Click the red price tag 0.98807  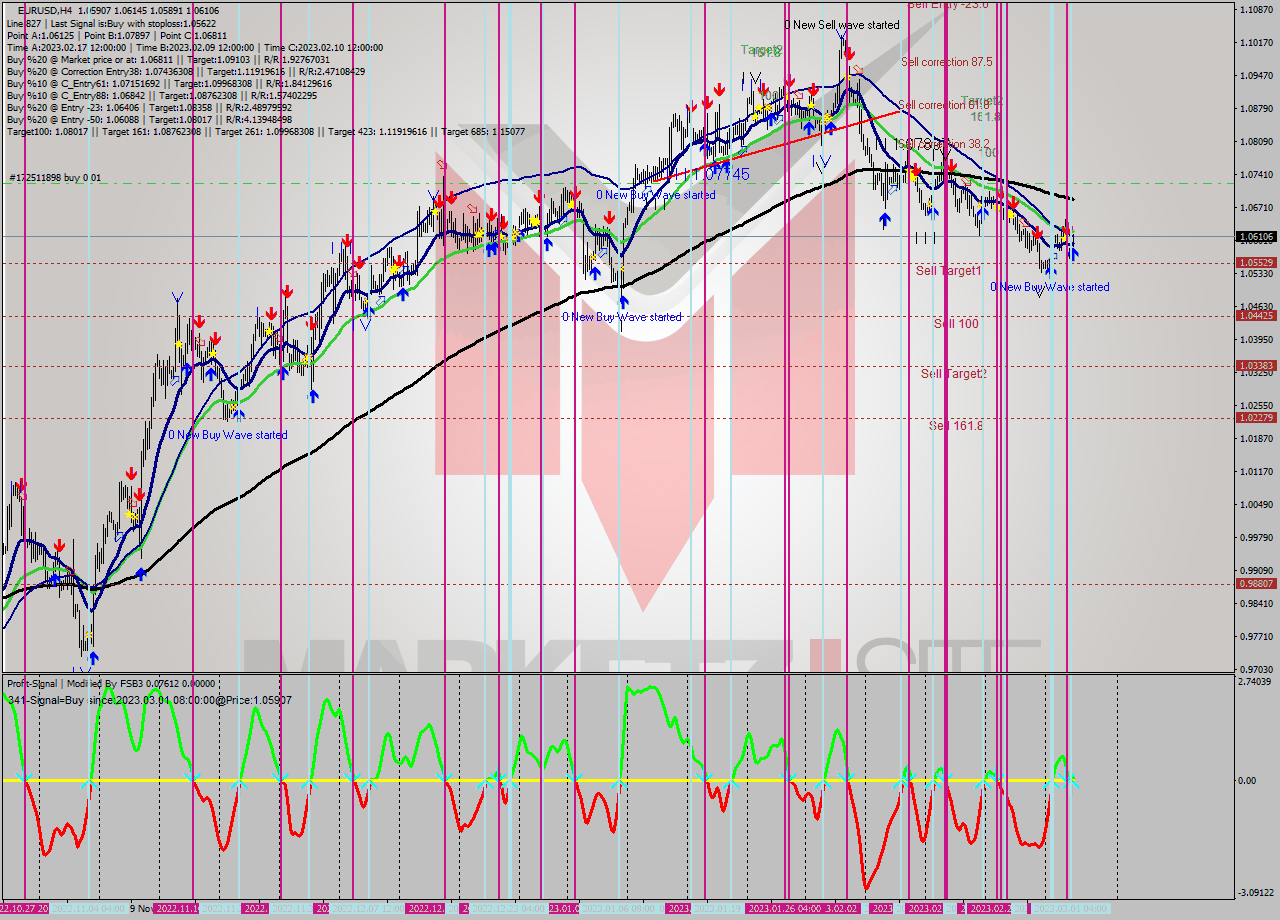pos(1255,584)
